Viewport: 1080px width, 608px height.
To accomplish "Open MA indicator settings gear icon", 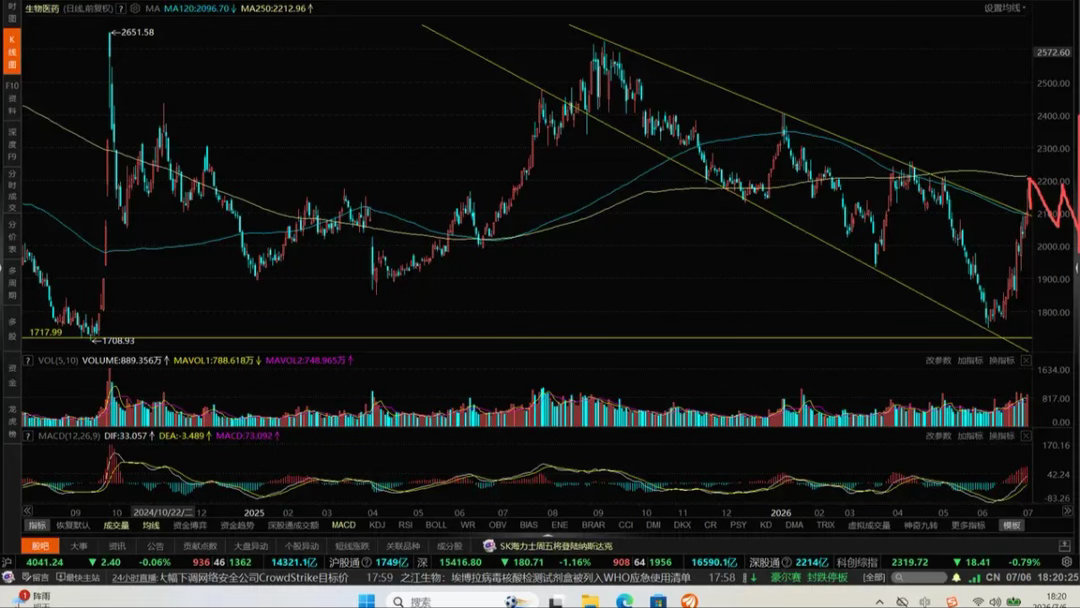I will tap(135, 8).
